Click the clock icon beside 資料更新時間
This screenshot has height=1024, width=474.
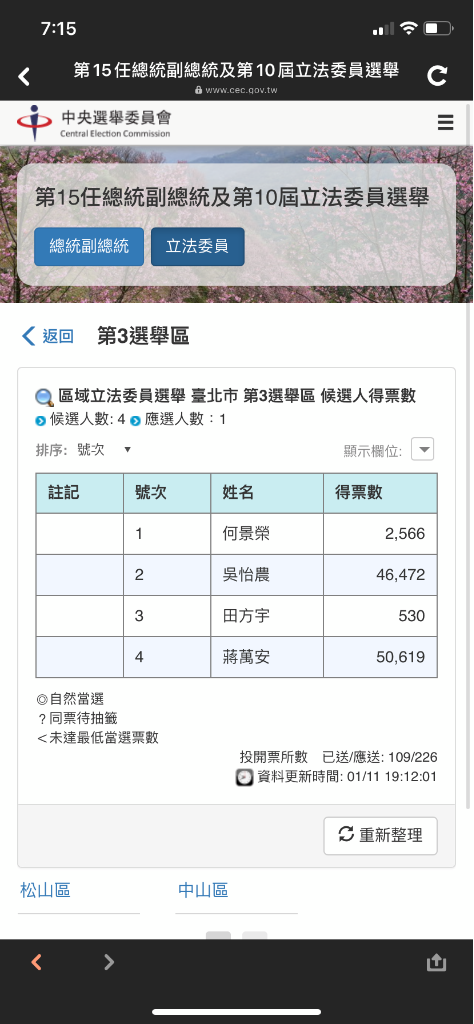[244, 777]
